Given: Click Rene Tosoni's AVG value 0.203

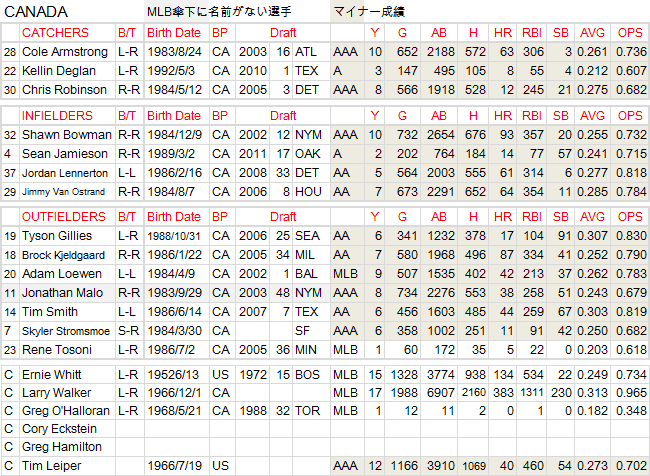Looking at the screenshot, I should pyautogui.click(x=592, y=350).
